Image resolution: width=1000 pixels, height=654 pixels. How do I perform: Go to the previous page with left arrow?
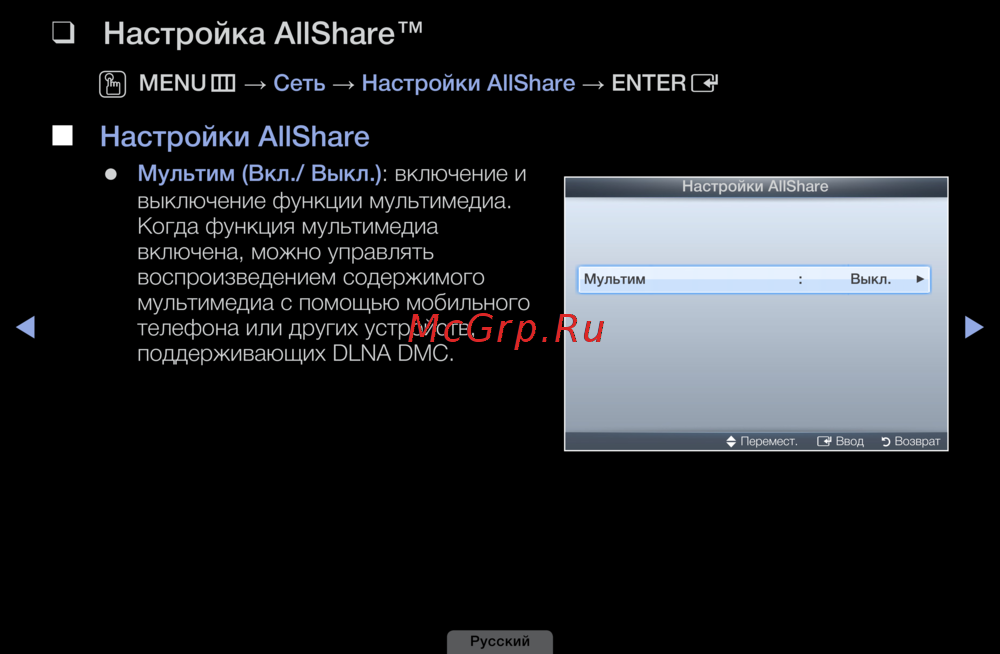(x=26, y=327)
